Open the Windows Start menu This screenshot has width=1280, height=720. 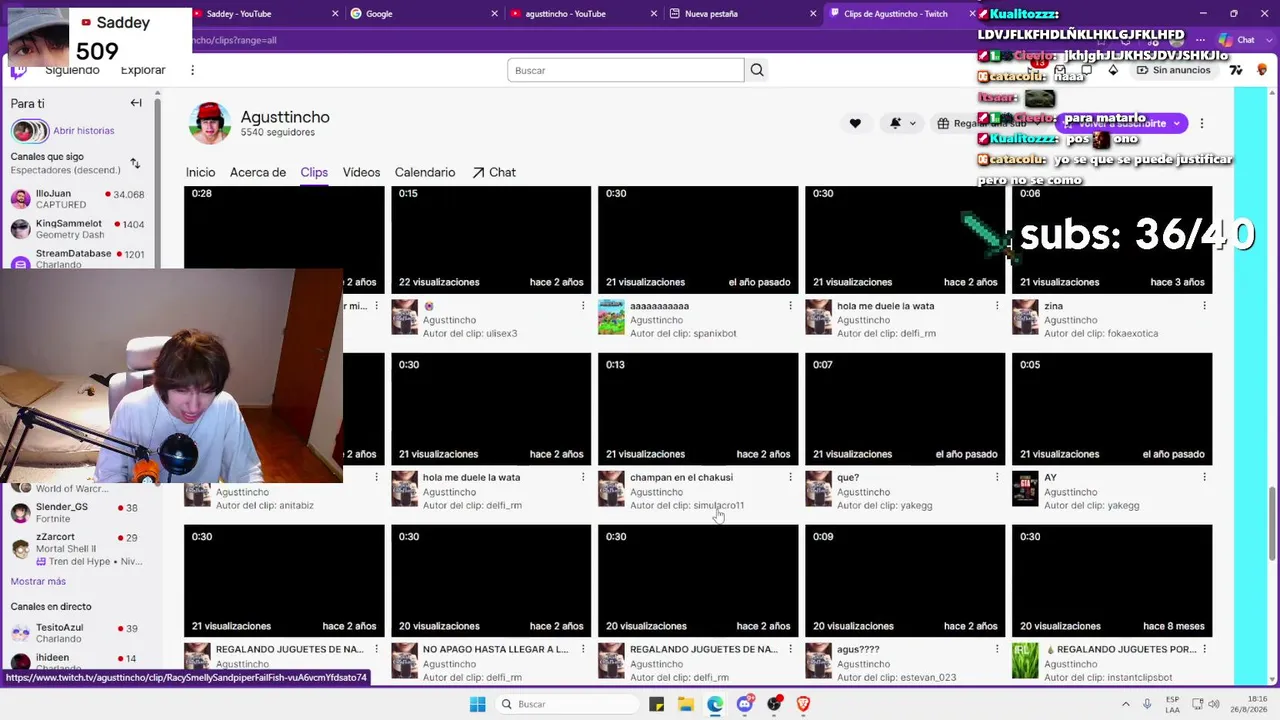click(x=478, y=704)
